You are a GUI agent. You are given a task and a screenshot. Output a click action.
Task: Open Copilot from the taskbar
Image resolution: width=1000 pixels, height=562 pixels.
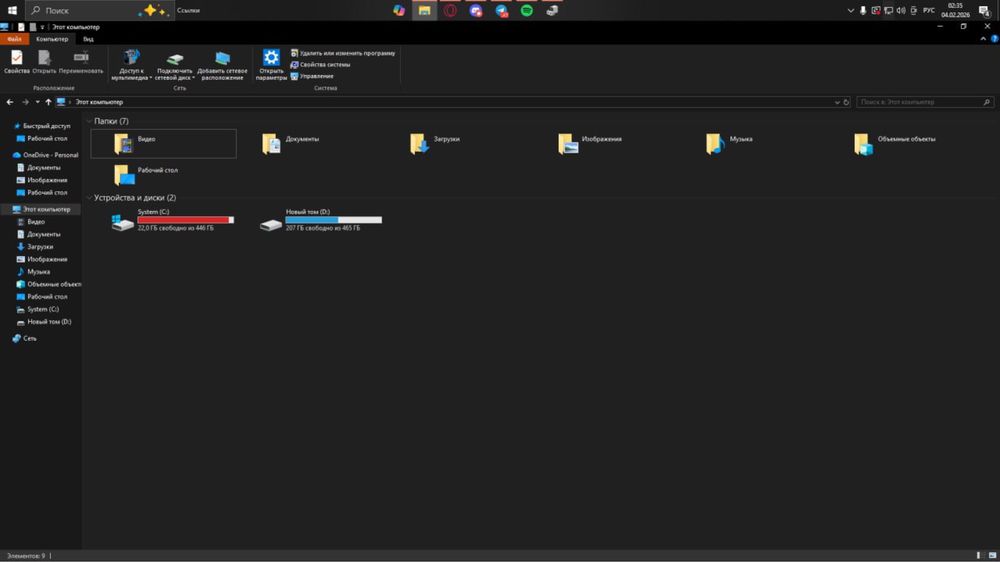coord(399,10)
